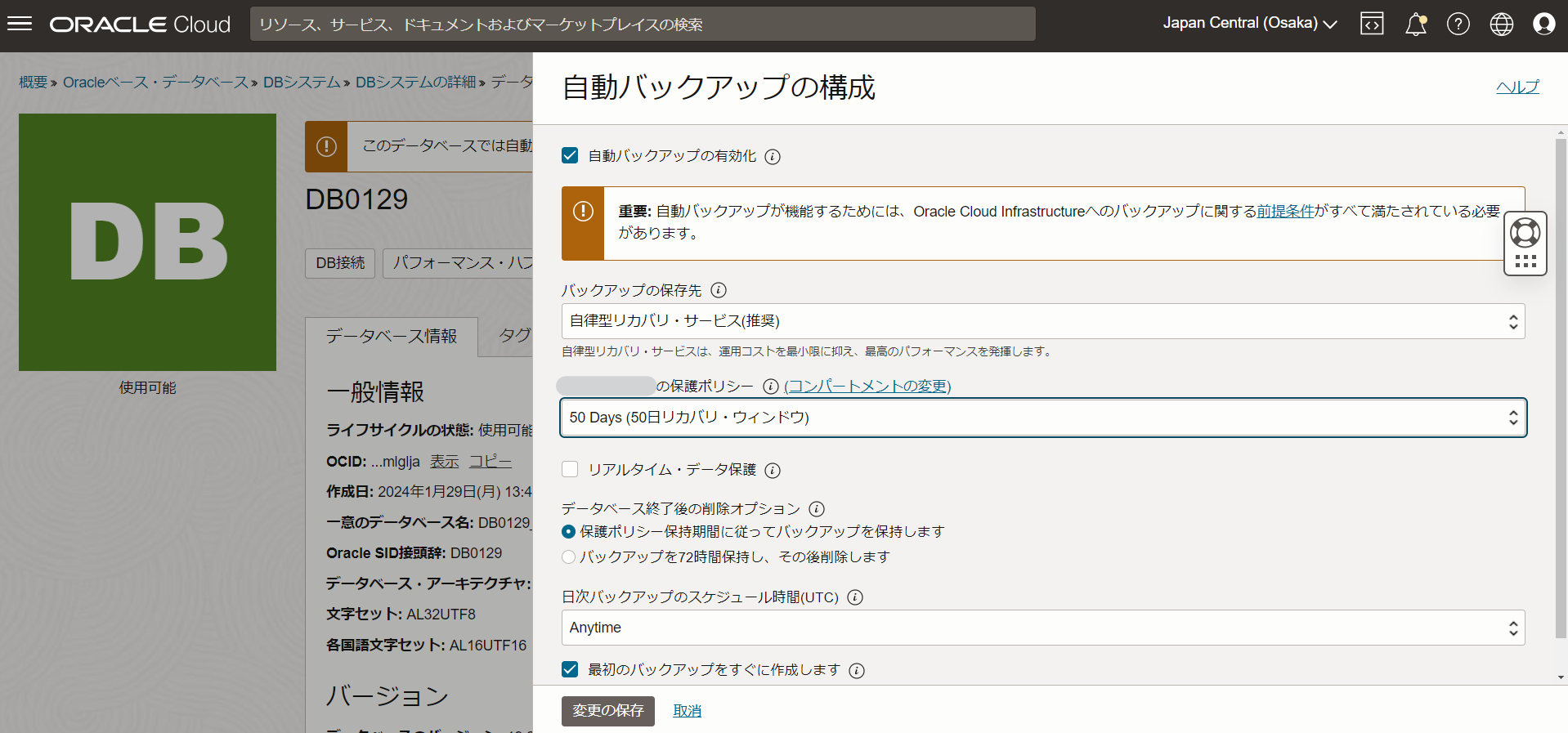Open the Anytime schedule time dropdown
Image resolution: width=1568 pixels, height=733 pixels.
(1042, 628)
